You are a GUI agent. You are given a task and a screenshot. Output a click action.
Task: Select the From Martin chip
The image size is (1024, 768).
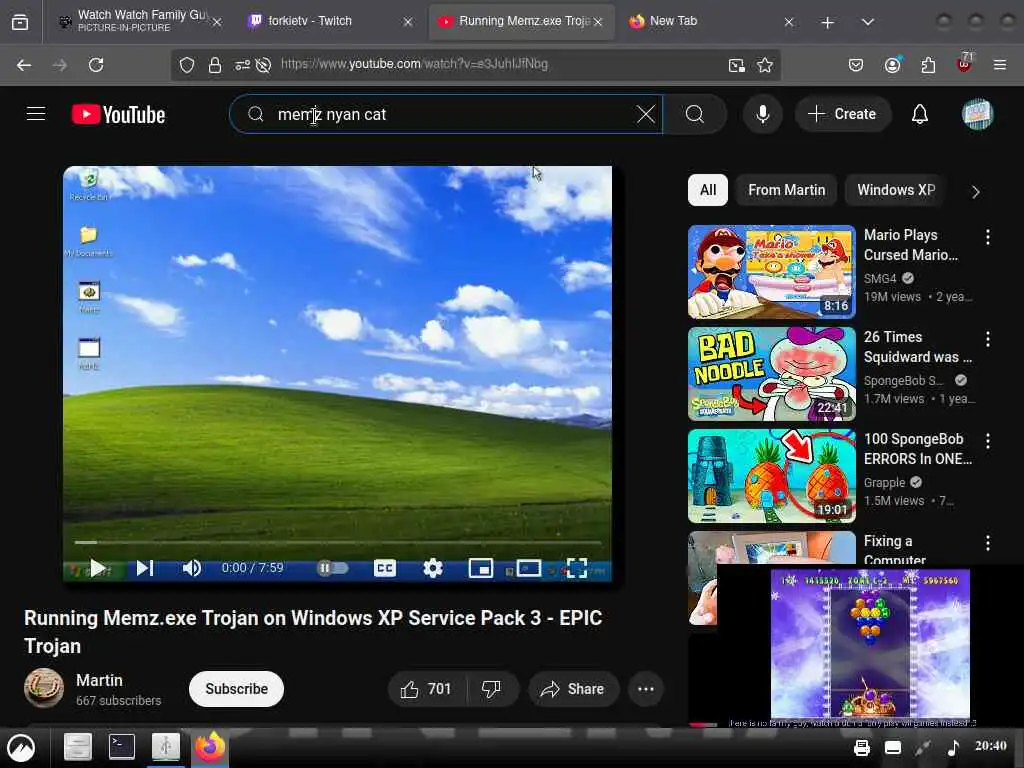click(786, 190)
